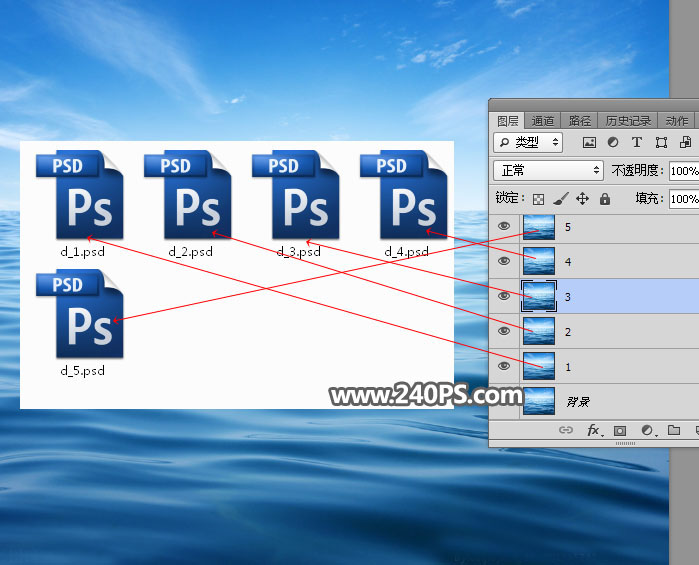
Task: Filter layers by pixel layer icon
Action: [x=589, y=143]
